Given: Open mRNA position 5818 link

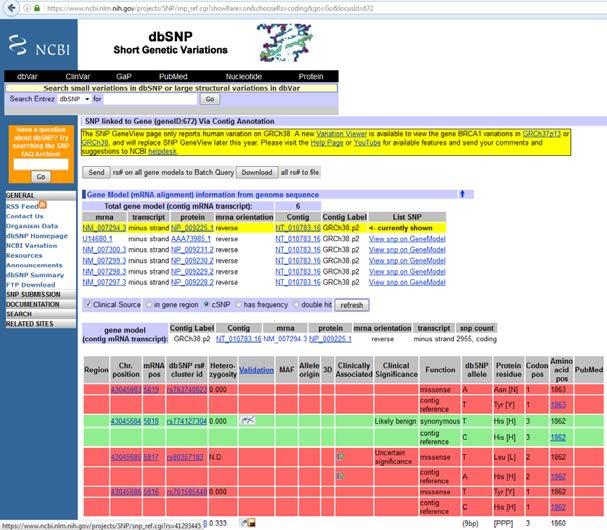Looking at the screenshot, I should point(151,421).
